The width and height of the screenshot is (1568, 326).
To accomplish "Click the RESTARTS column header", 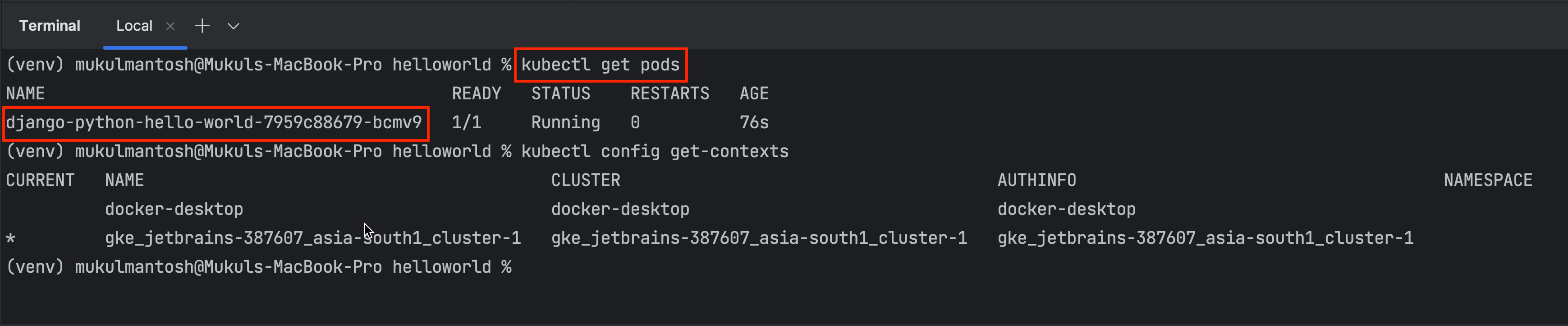I will click(669, 93).
